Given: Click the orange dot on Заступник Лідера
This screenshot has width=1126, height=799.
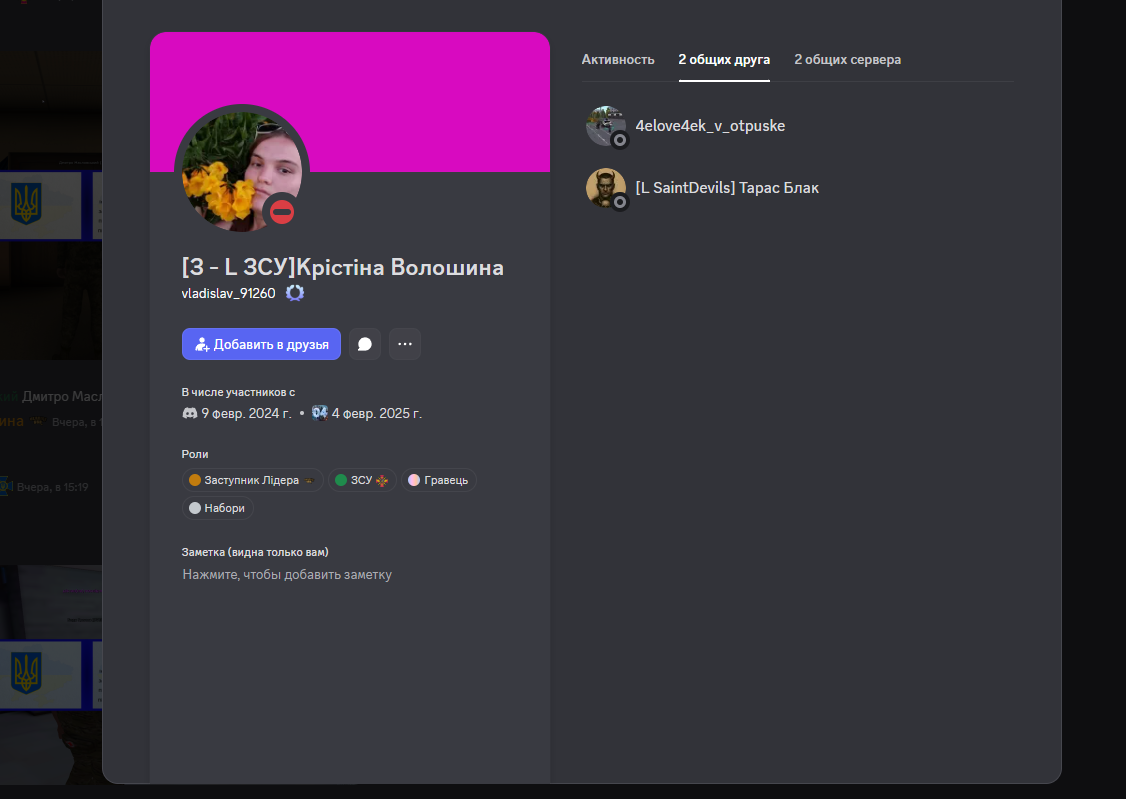Looking at the screenshot, I should 195,480.
